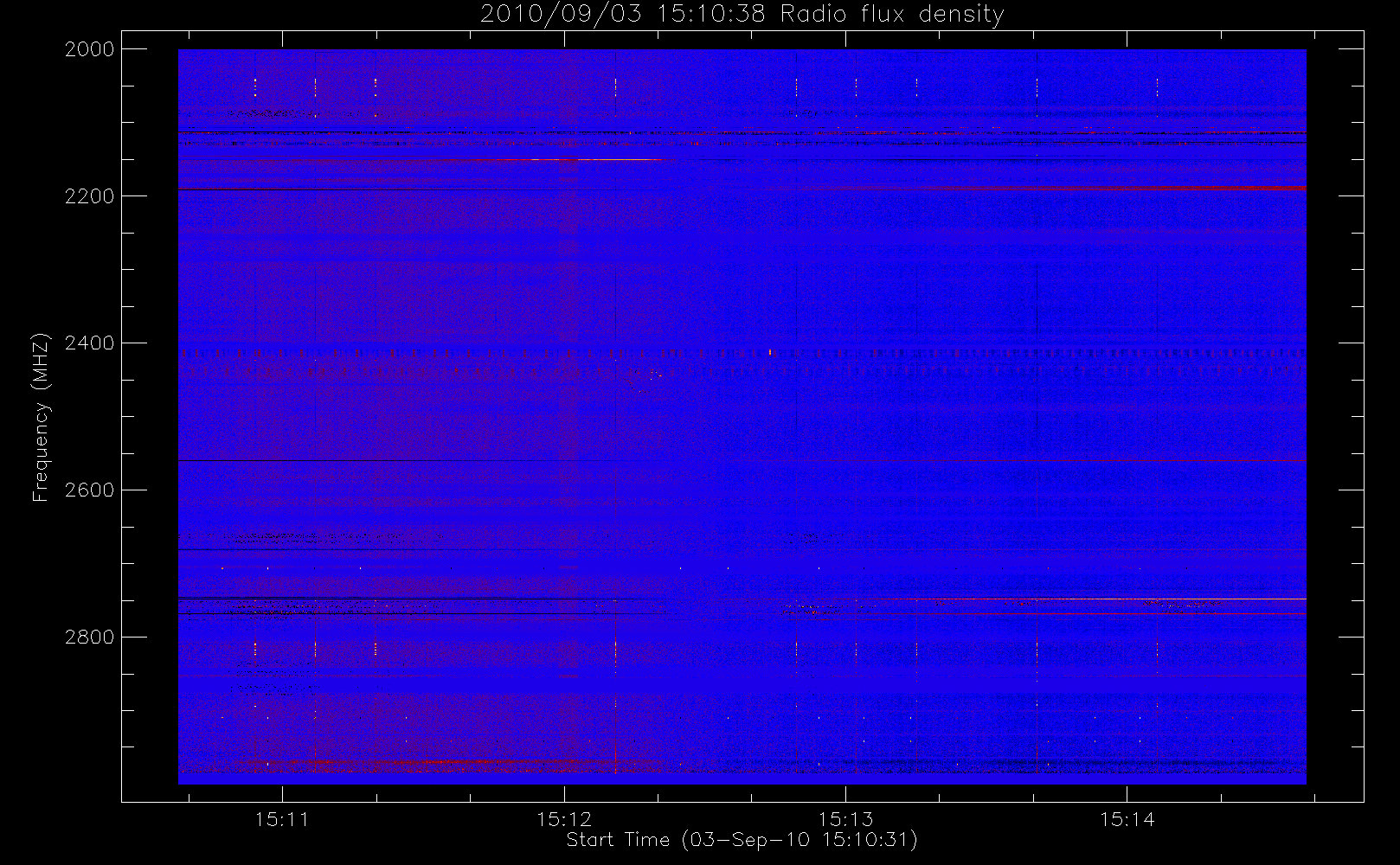Select the 2600 frequency tick label
Viewport: 1400px width, 865px height.
(x=90, y=490)
